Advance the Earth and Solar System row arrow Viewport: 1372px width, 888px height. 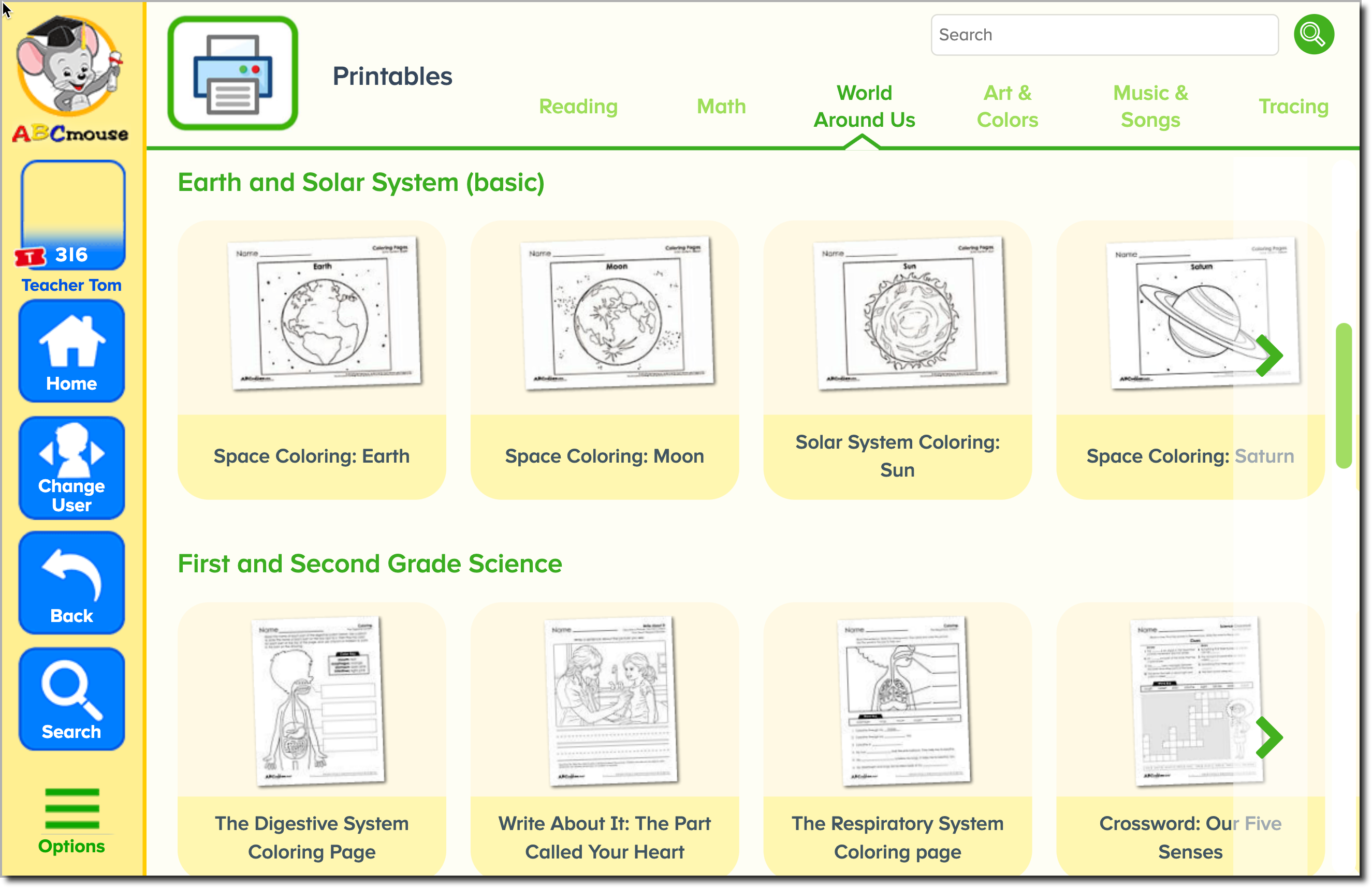[1269, 355]
